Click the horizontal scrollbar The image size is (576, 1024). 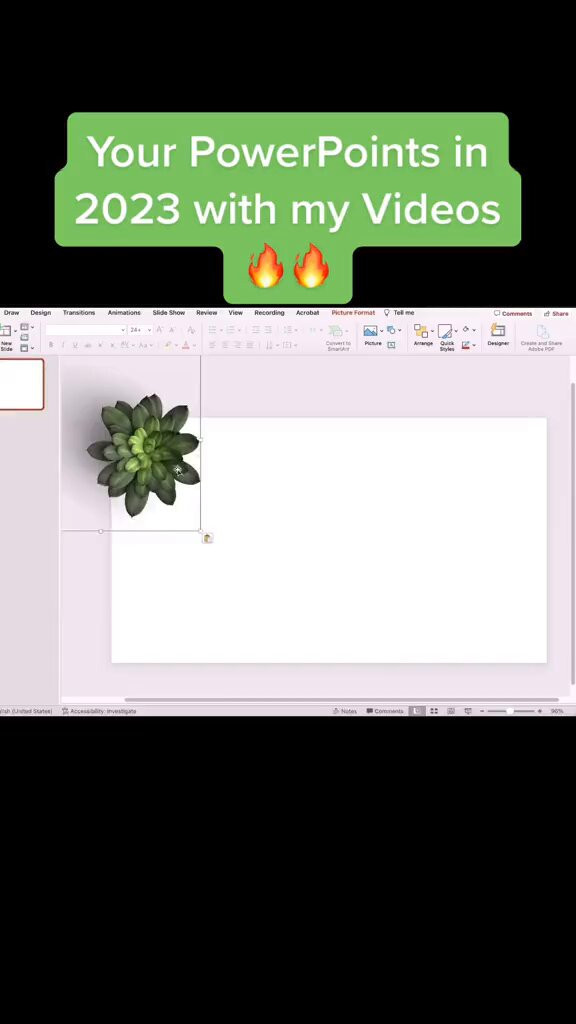pos(342,699)
